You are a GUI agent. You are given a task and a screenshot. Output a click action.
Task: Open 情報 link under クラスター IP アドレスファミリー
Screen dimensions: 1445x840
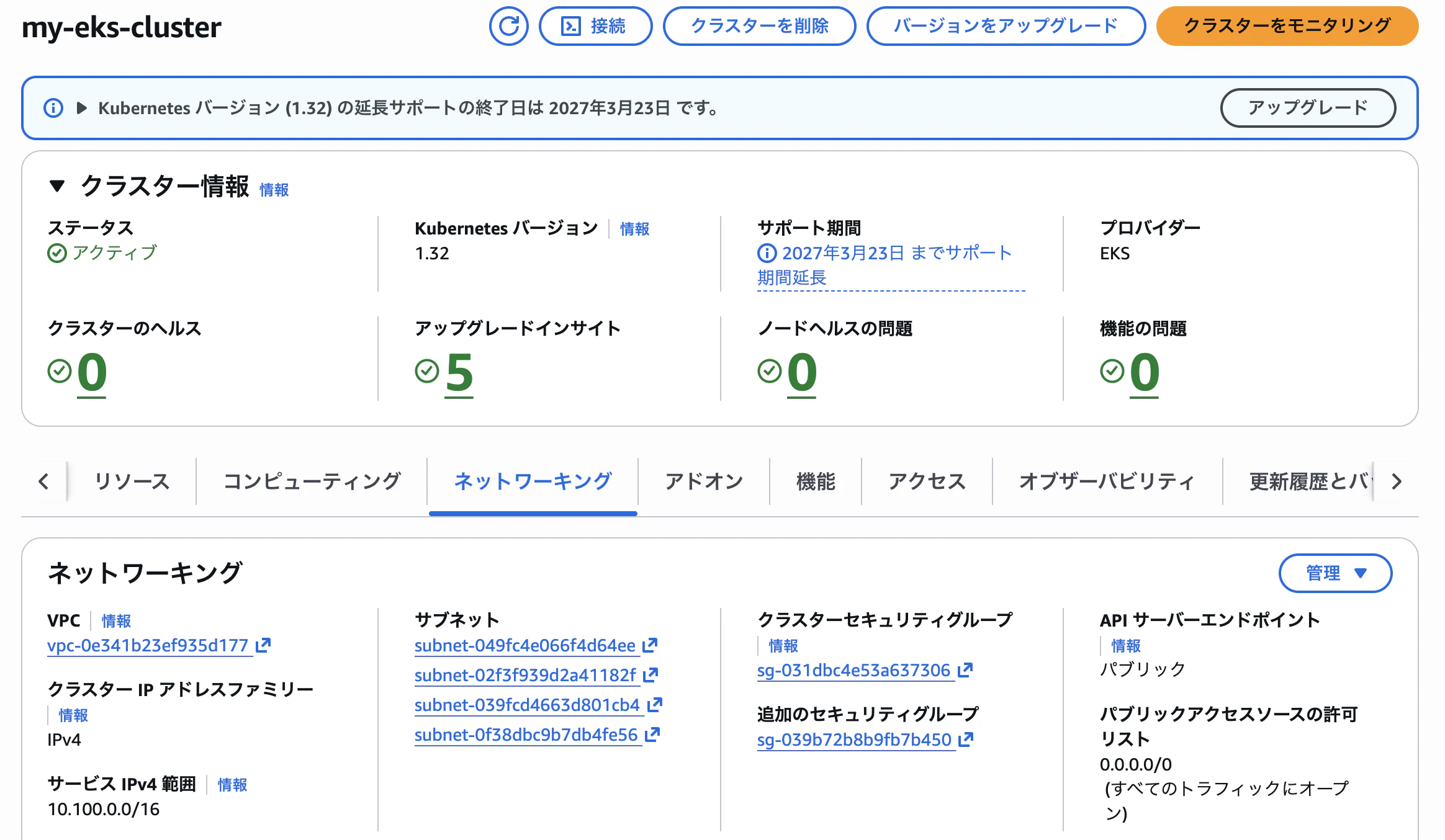click(73, 715)
